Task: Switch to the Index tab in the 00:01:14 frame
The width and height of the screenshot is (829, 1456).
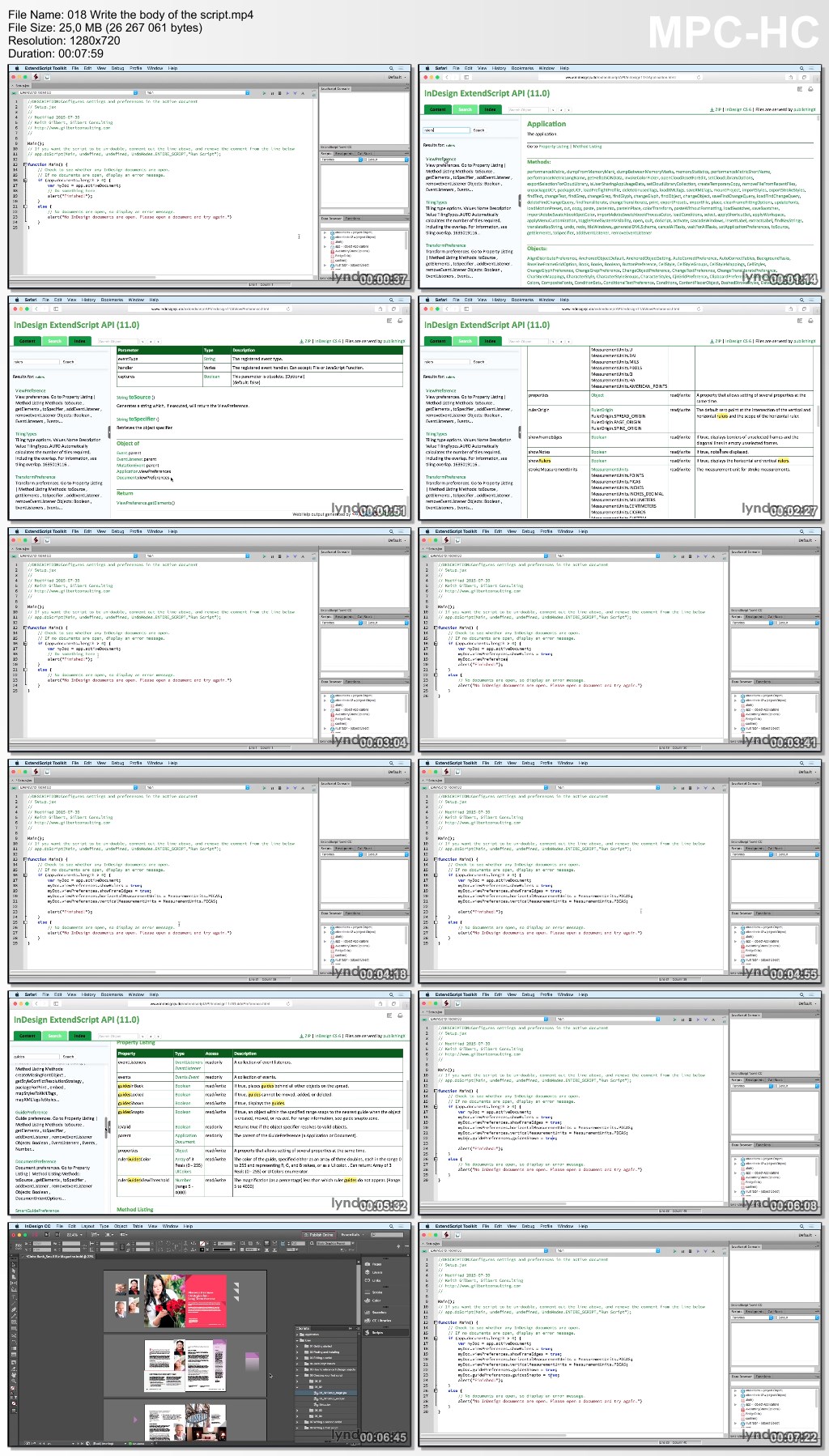Action: pos(491,109)
